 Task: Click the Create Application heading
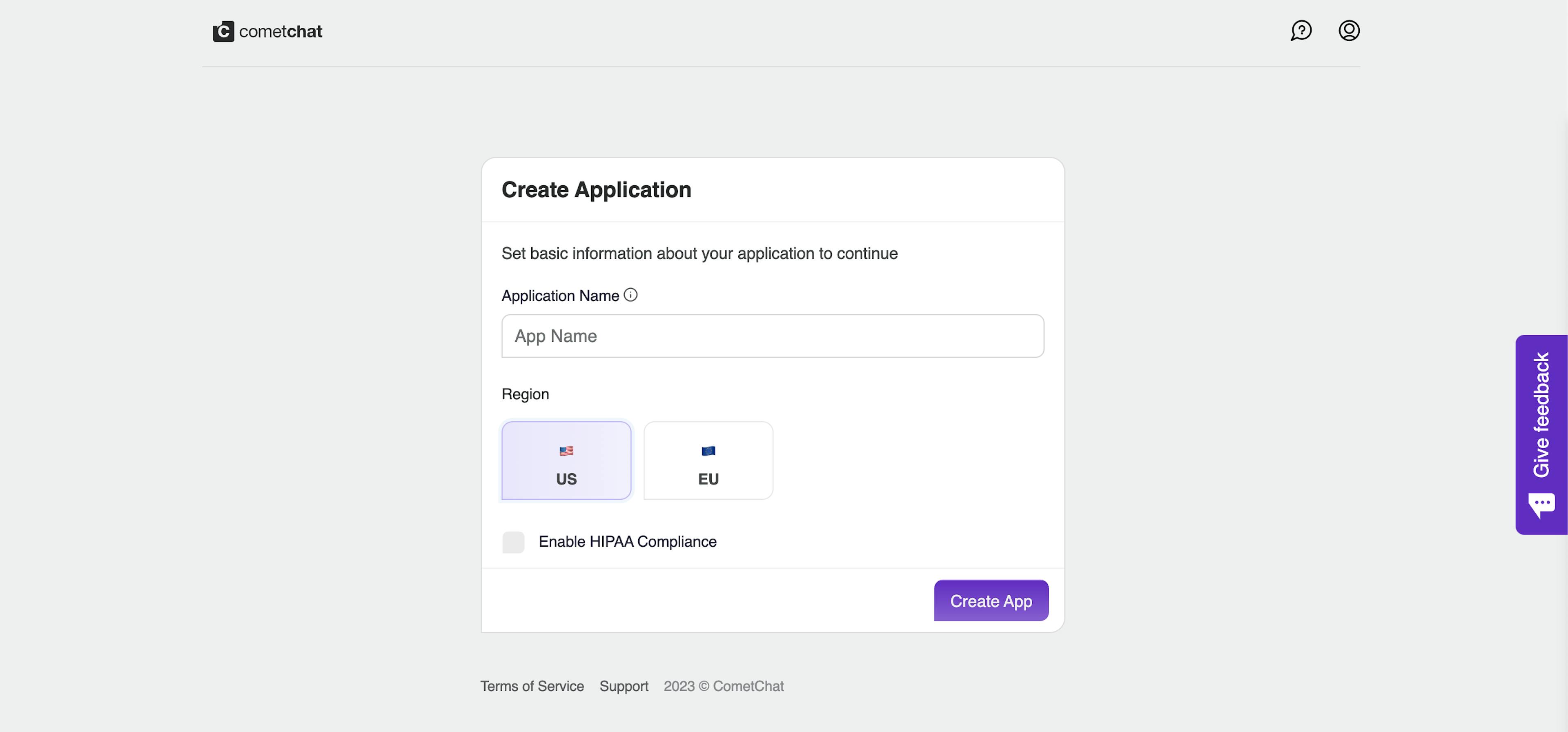[596, 189]
